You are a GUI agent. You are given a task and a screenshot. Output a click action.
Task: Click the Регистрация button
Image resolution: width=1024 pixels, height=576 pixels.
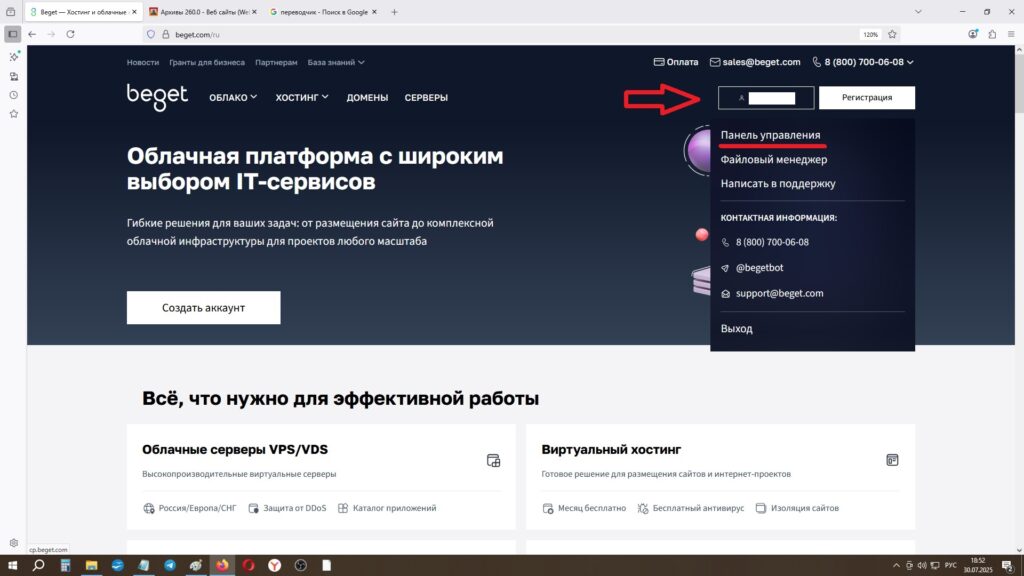(867, 98)
